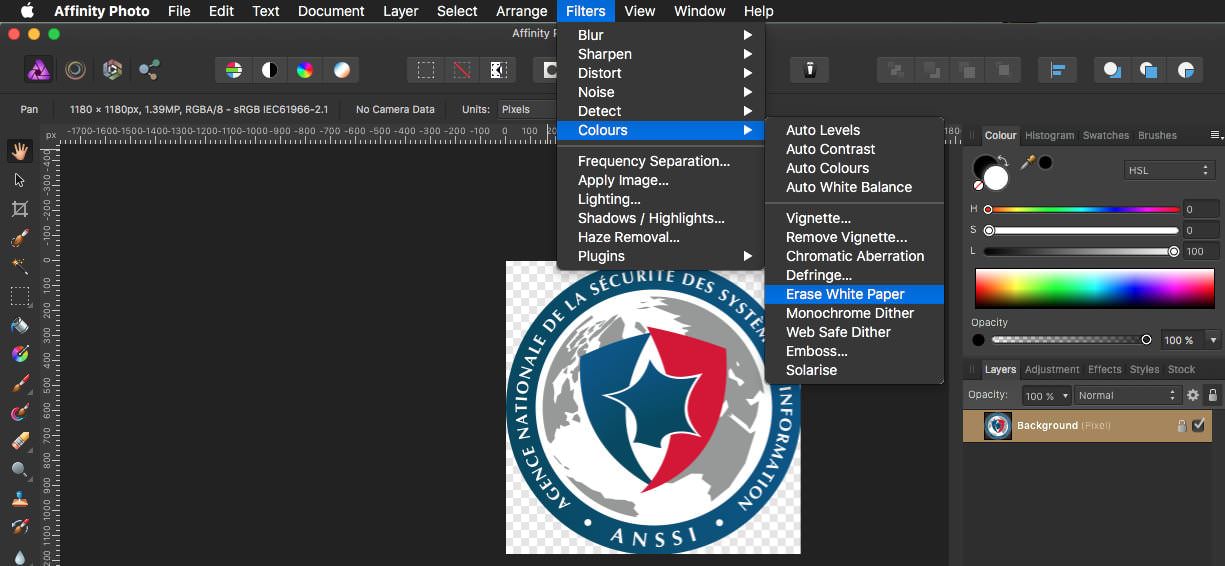The width and height of the screenshot is (1225, 566).
Task: Select the Paint Brush tool
Action: [x=20, y=383]
